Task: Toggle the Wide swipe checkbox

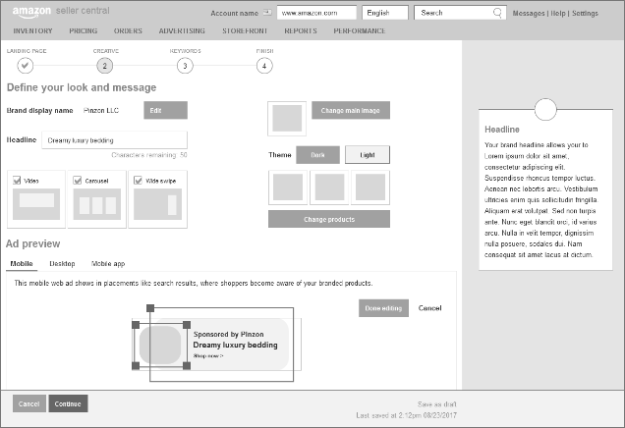Action: click(x=137, y=180)
